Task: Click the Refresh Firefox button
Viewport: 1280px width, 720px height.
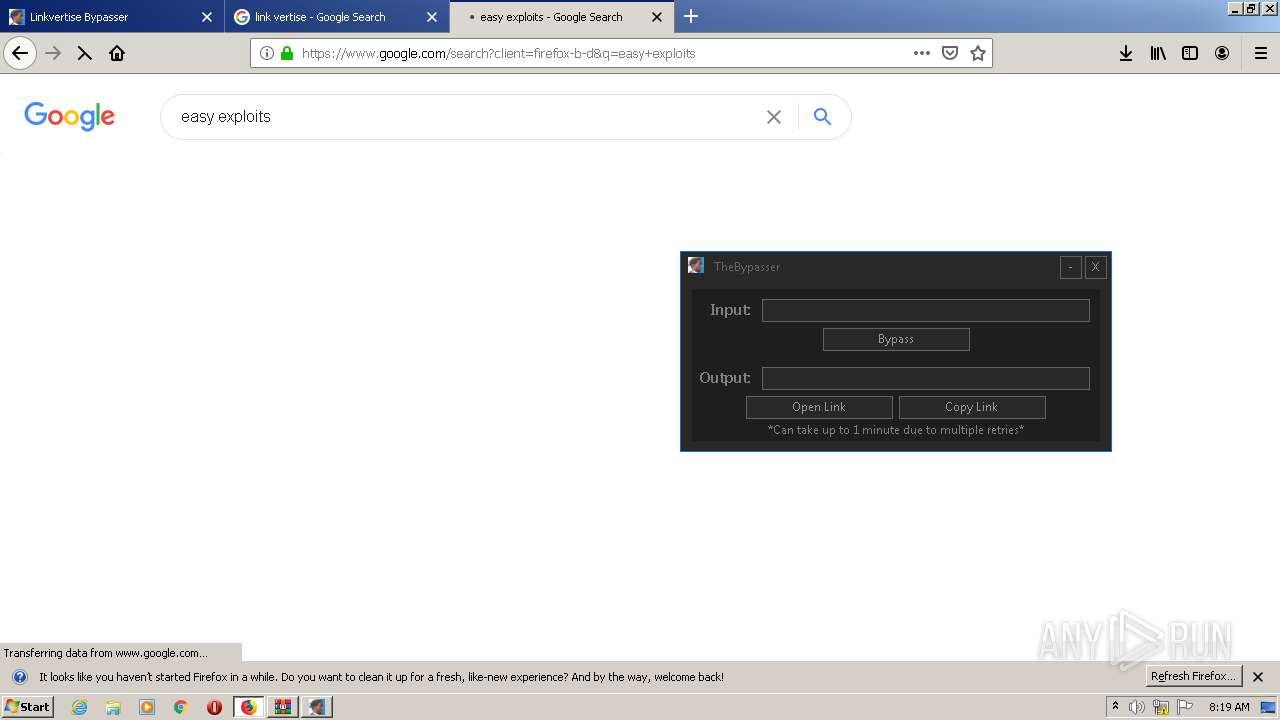Action: click(1194, 676)
